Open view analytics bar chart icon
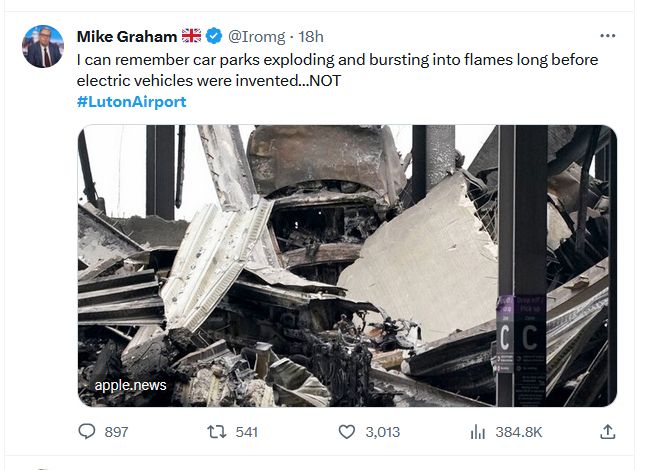Image resolution: width=662 pixels, height=470 pixels. (x=478, y=432)
